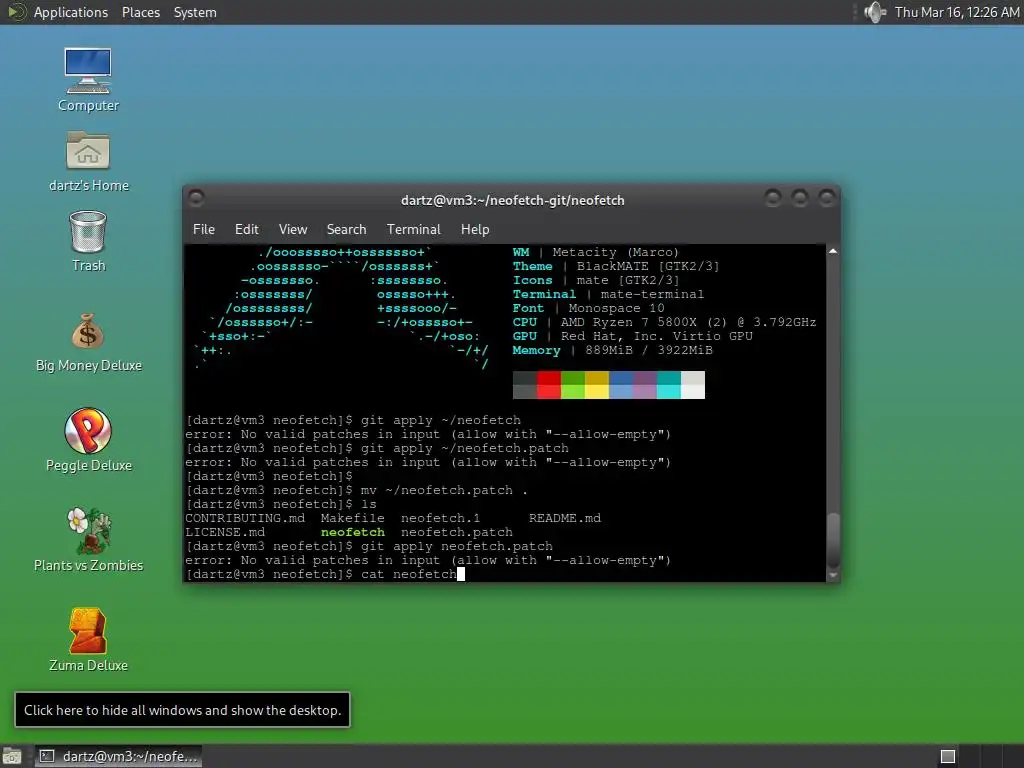Open the Applications menu
The height and width of the screenshot is (768, 1024).
71,12
